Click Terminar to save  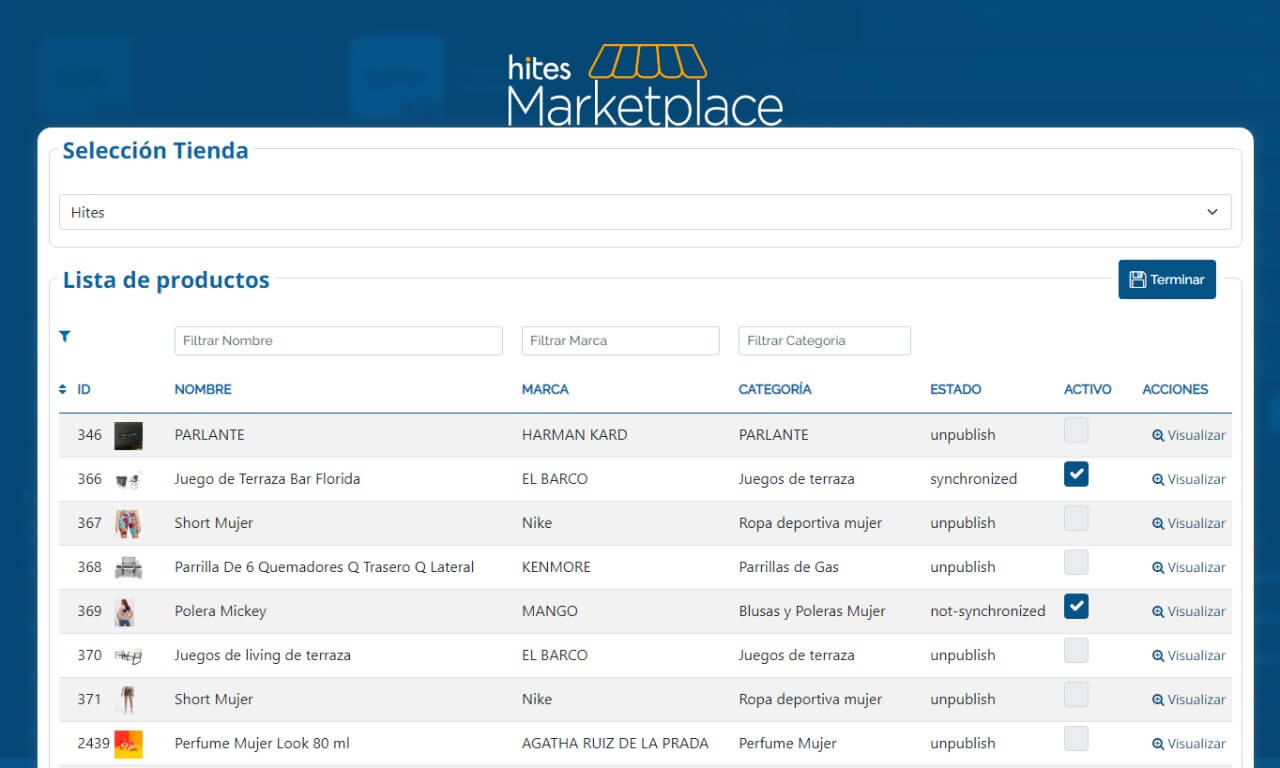(1167, 279)
